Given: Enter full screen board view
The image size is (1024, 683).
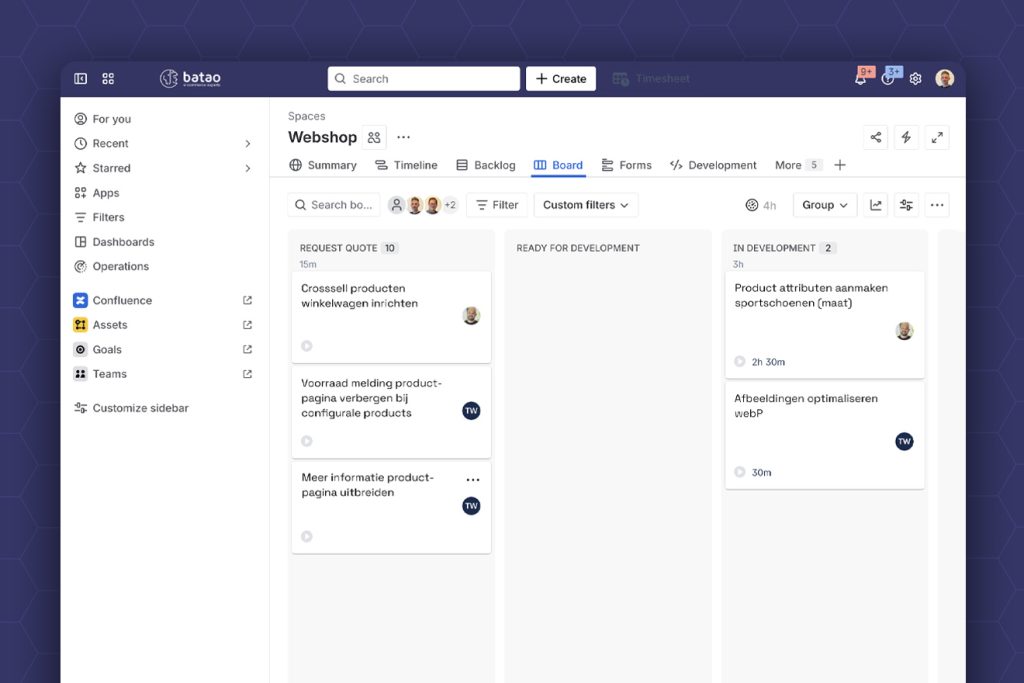Looking at the screenshot, I should (936, 138).
